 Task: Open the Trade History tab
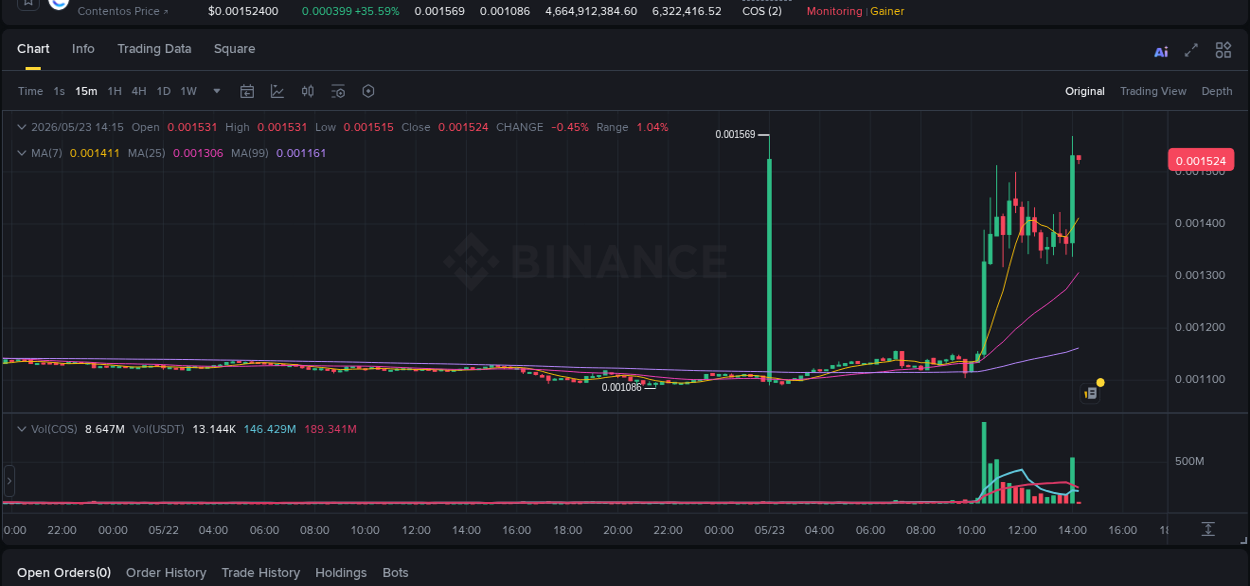[x=260, y=573]
